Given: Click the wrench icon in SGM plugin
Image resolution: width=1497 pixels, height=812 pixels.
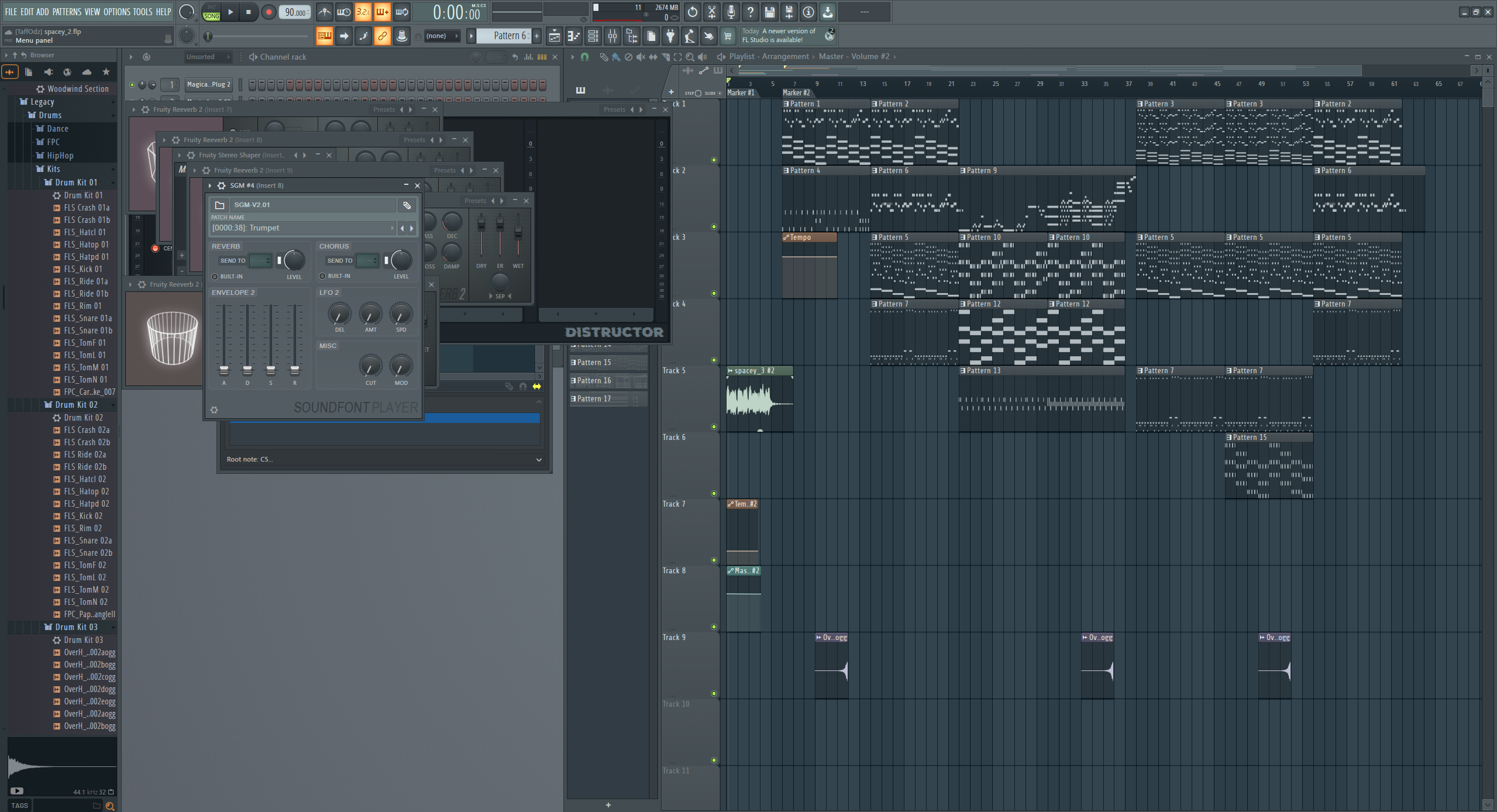Looking at the screenshot, I should coord(407,205).
